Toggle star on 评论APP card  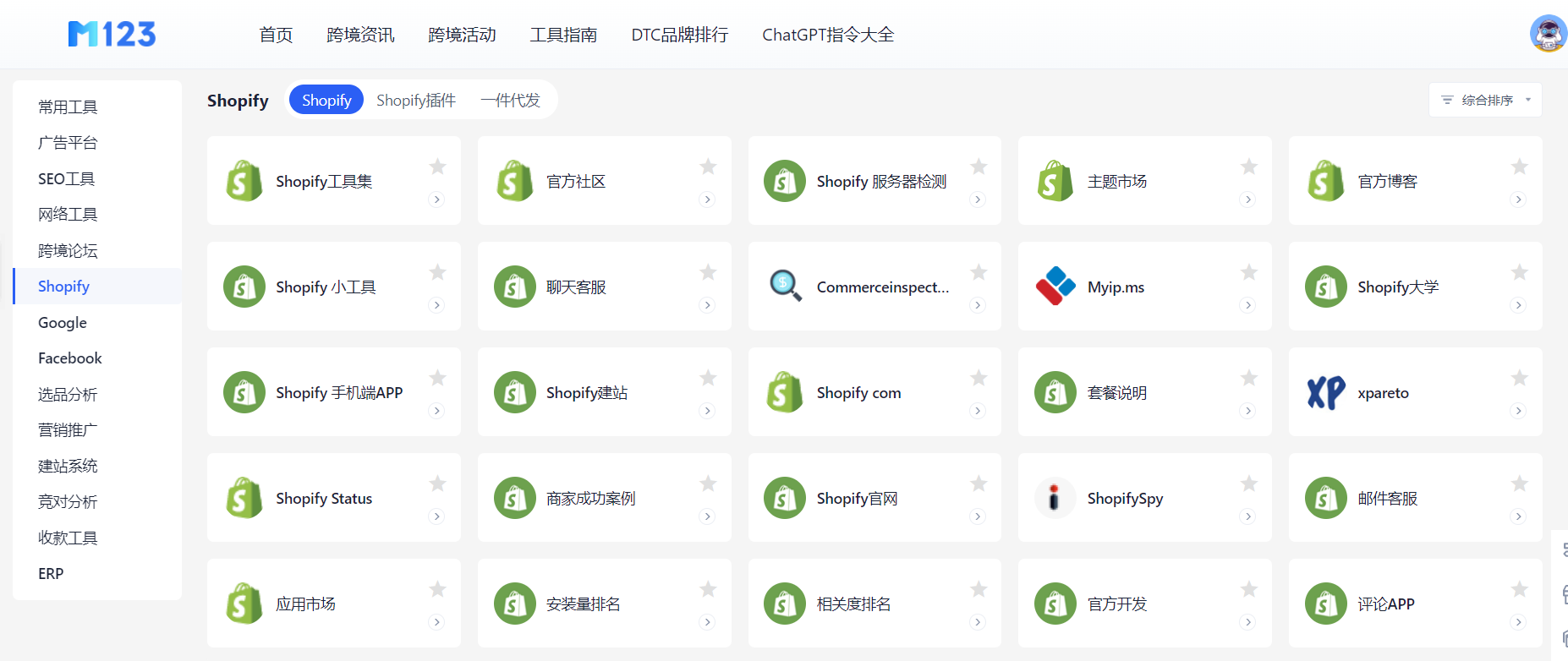point(1519,589)
